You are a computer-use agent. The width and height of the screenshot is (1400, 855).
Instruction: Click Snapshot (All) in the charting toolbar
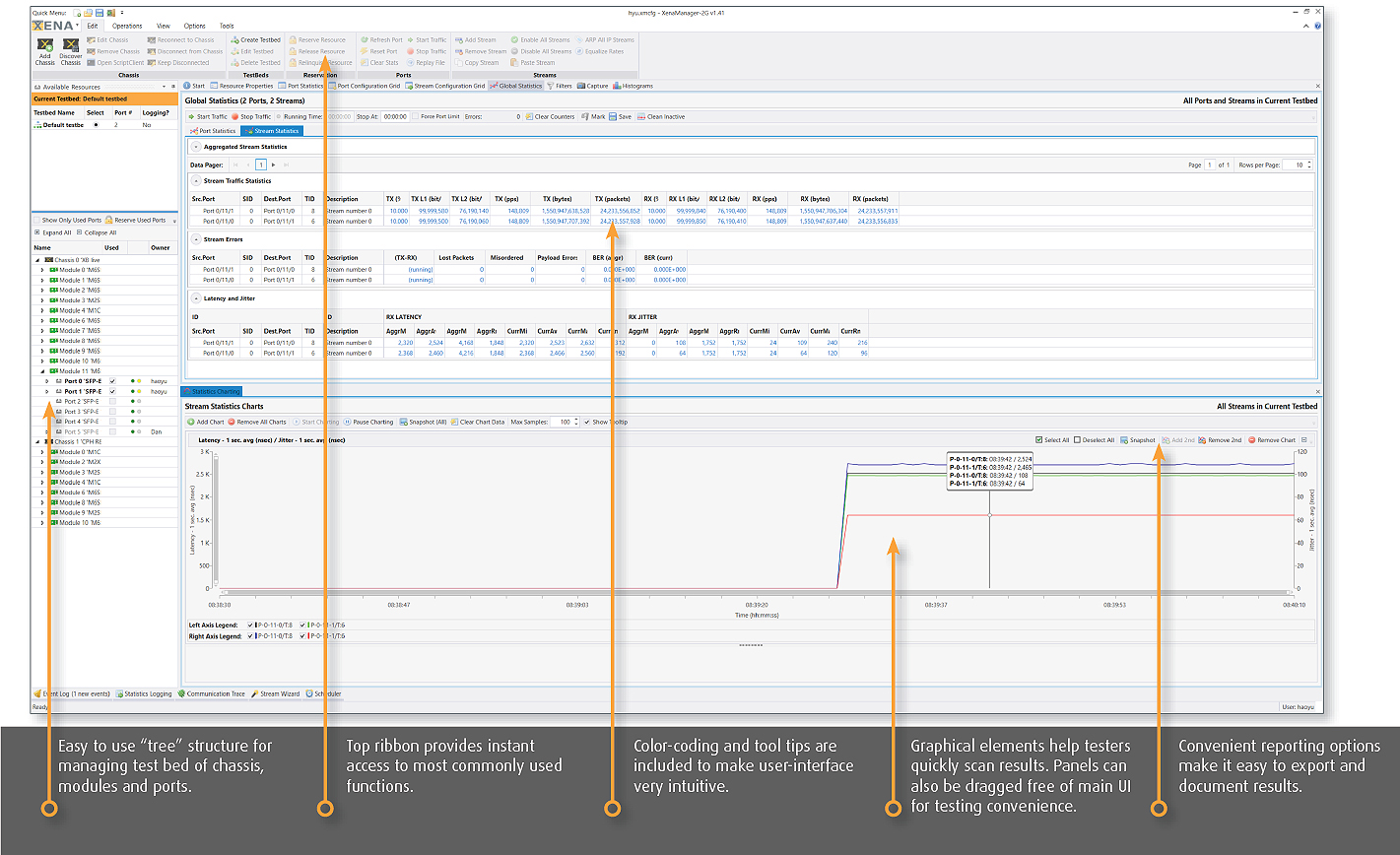(x=424, y=422)
